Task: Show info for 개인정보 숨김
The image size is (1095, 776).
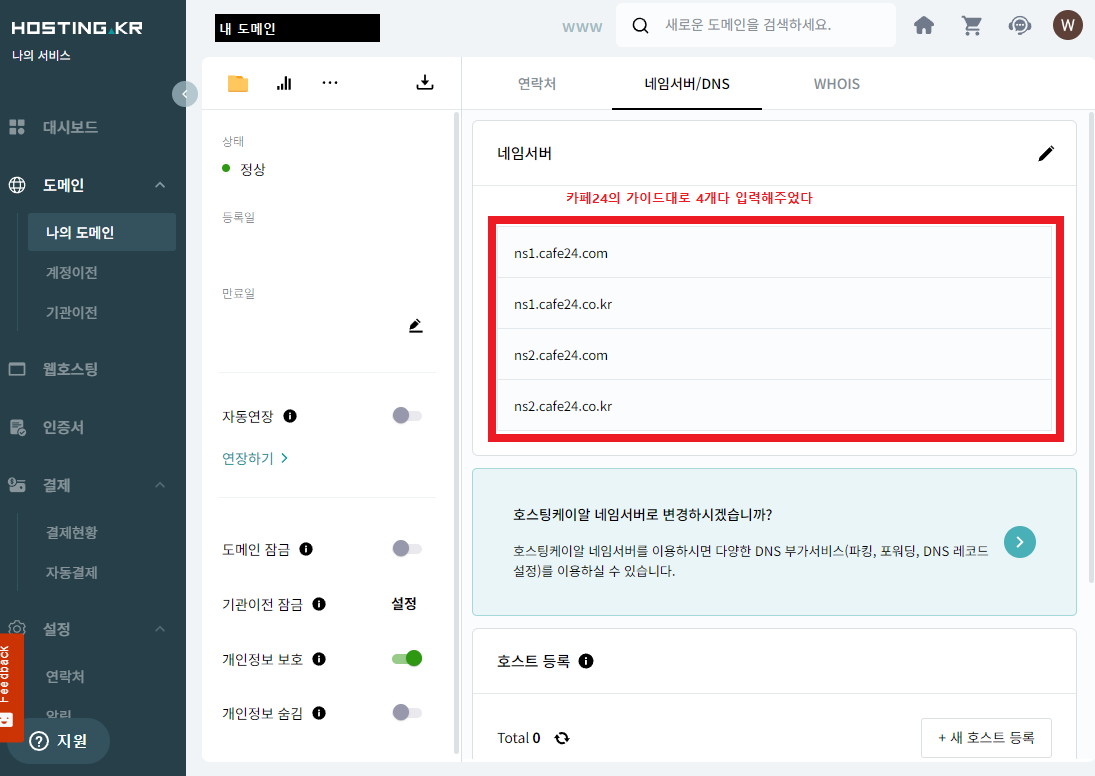Action: coord(319,713)
